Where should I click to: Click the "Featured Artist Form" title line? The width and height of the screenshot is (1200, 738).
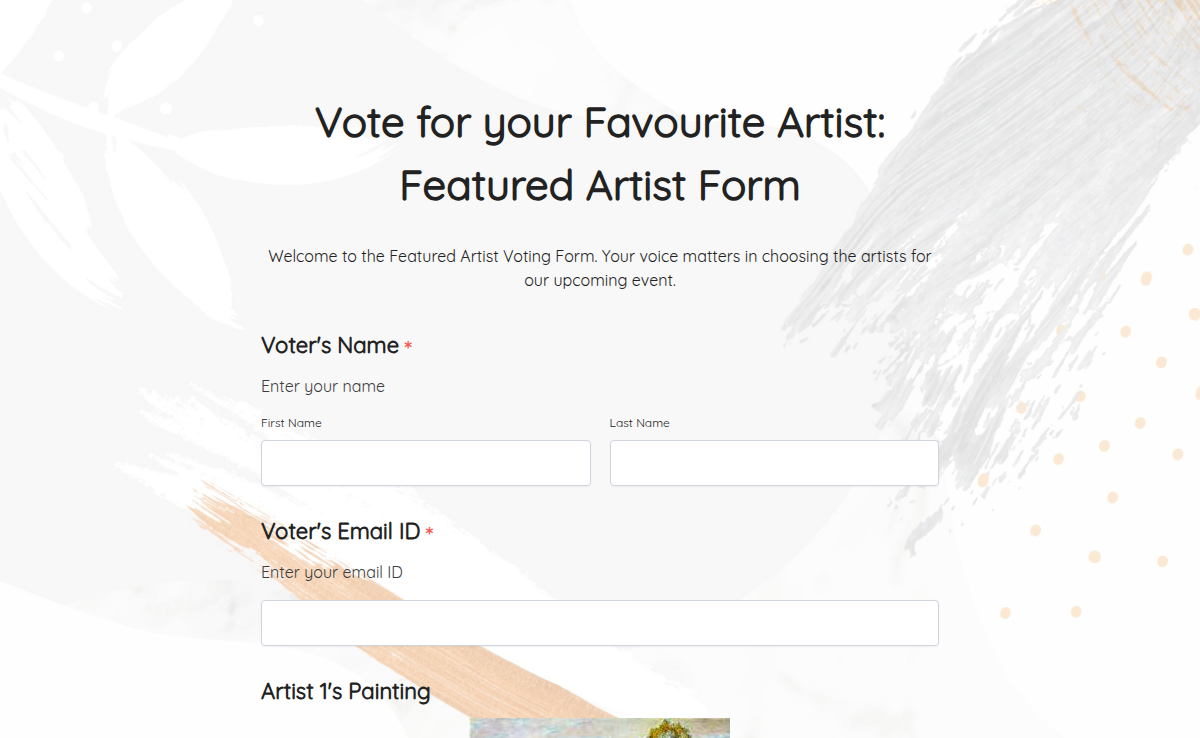[x=600, y=185]
